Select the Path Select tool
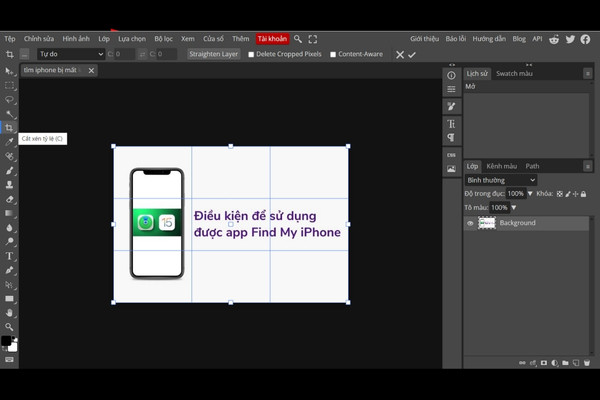 click(9, 284)
